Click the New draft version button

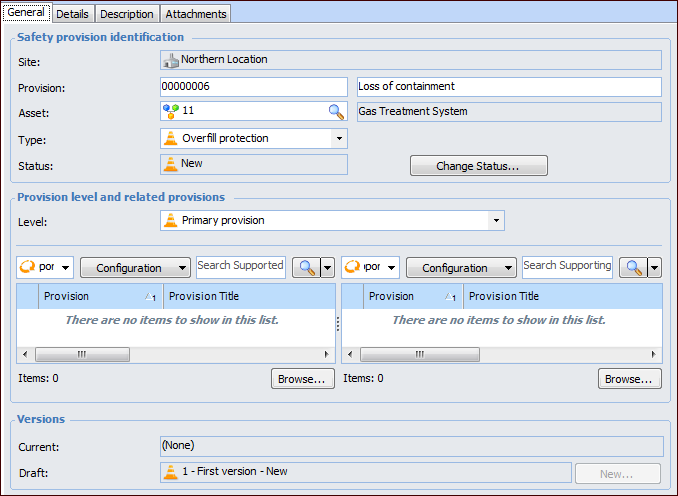pos(617,474)
